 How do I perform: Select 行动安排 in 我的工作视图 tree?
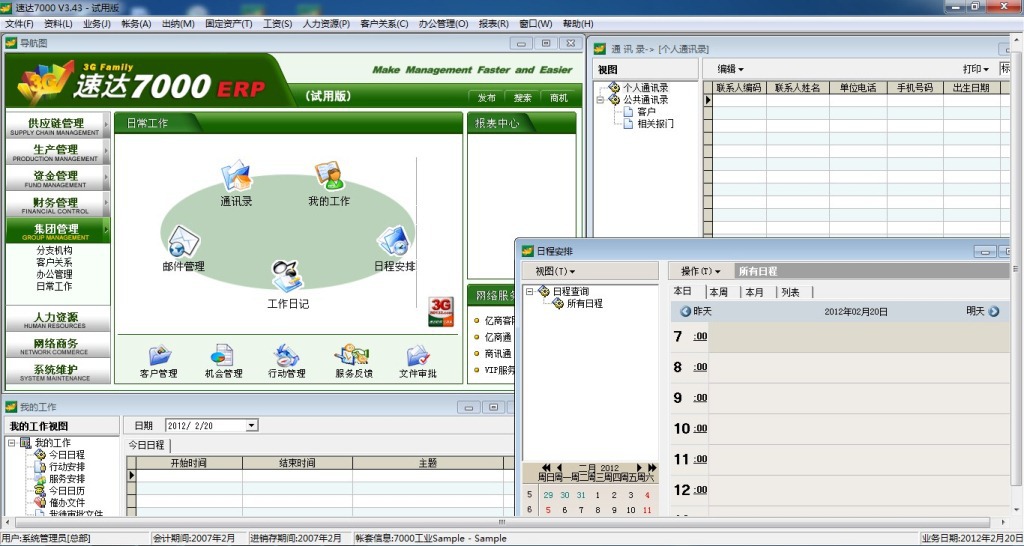coord(67,467)
